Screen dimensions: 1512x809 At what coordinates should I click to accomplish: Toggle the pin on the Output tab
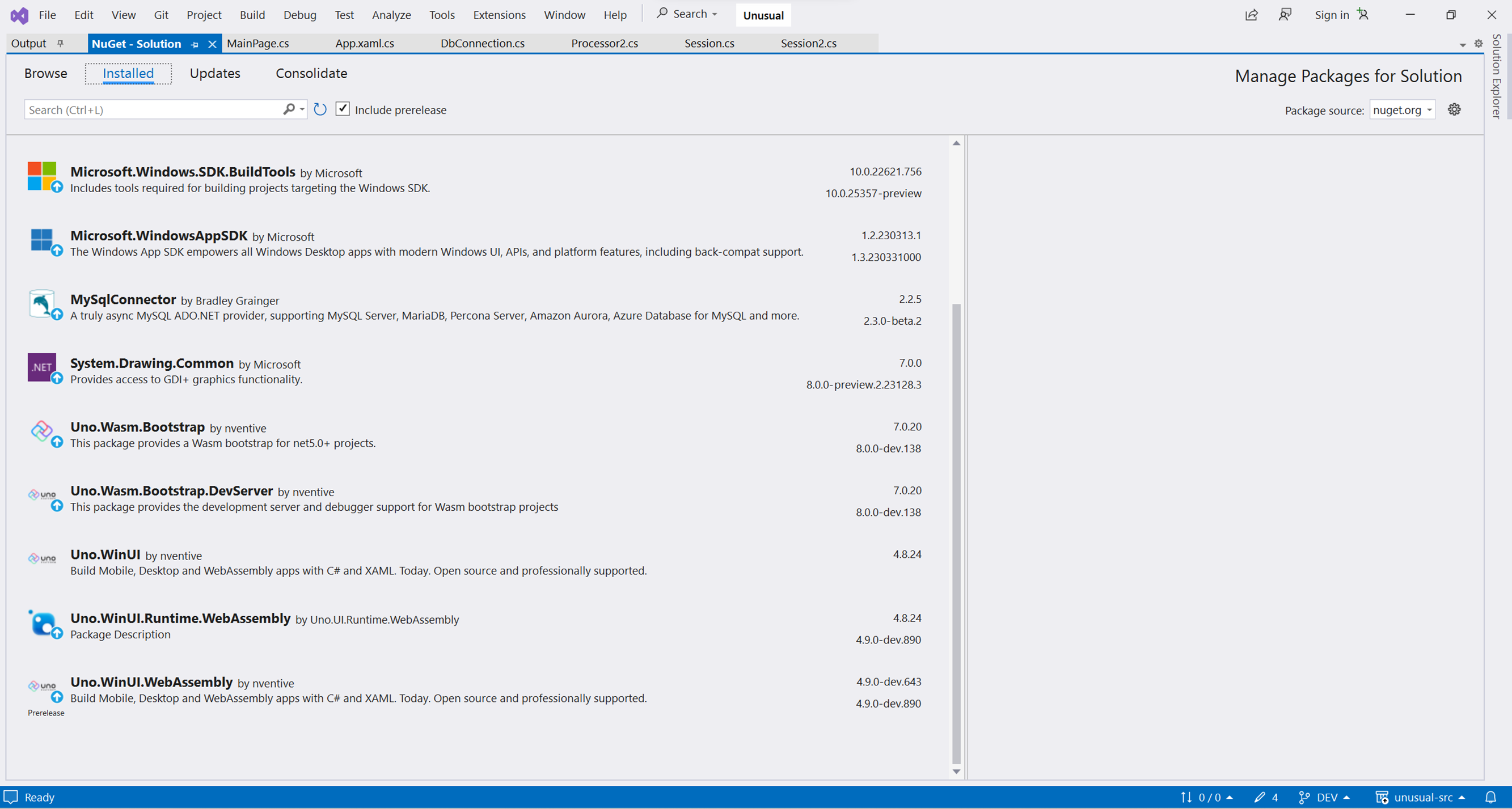[x=61, y=43]
